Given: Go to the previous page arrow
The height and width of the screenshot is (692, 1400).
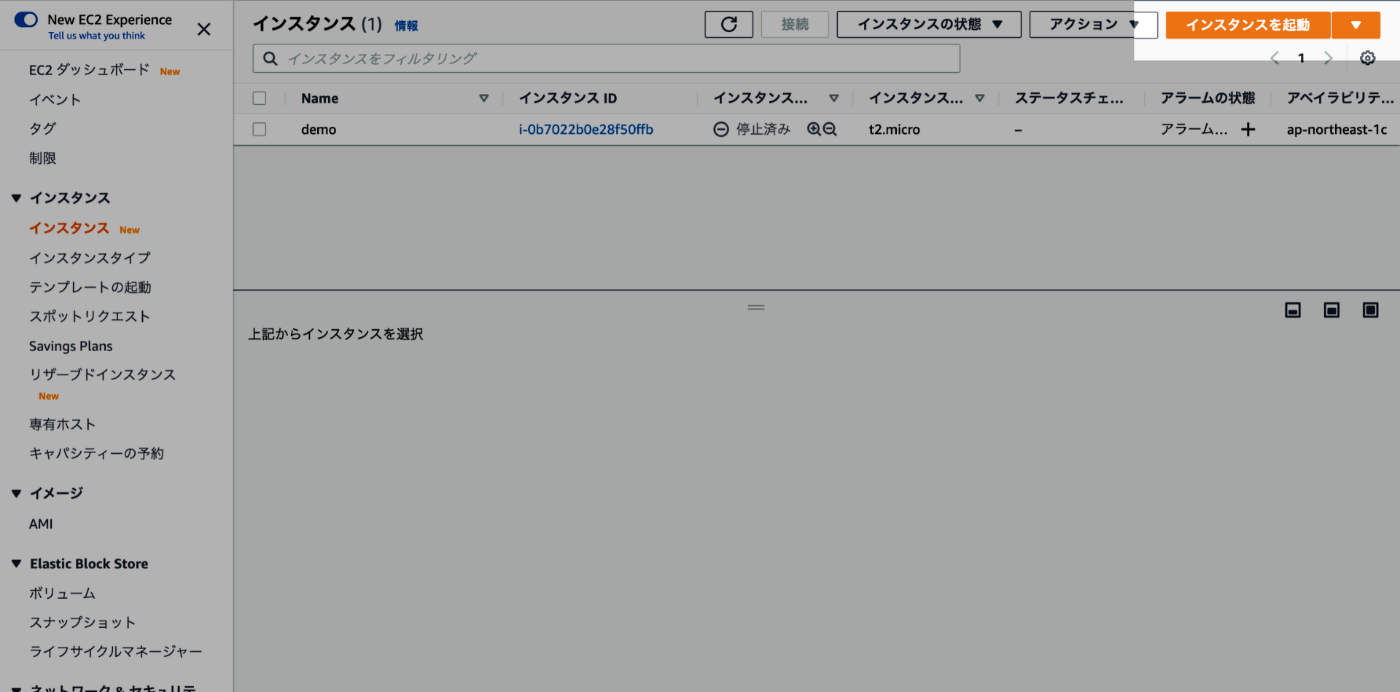Looking at the screenshot, I should tap(1274, 58).
